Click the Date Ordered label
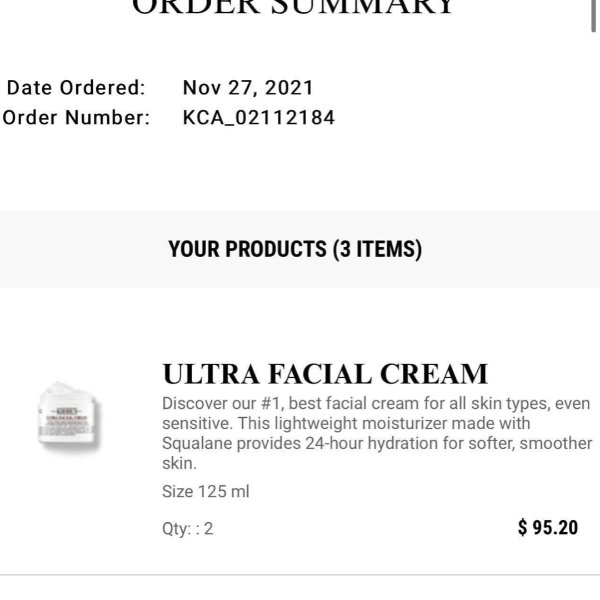Viewport: 600px width, 600px height. tap(76, 87)
